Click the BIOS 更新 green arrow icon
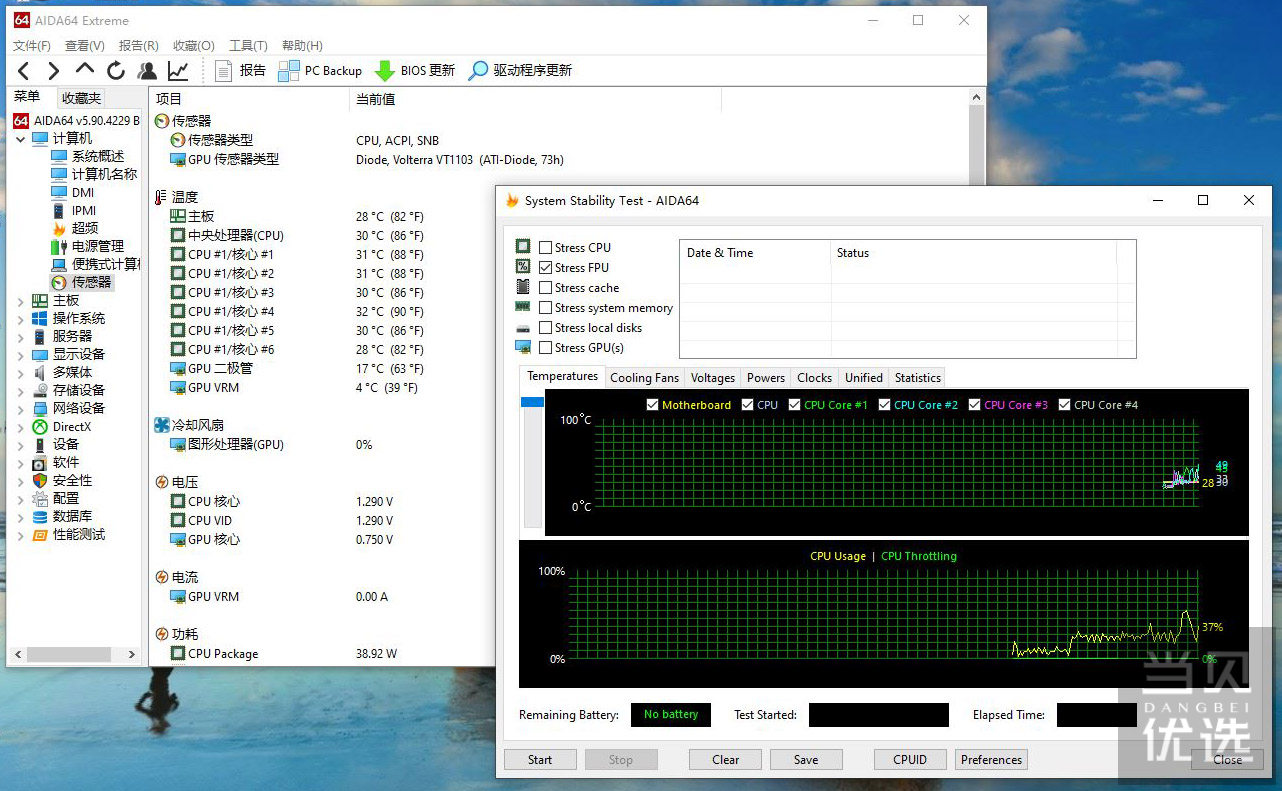Viewport: 1282px width, 791px height. click(385, 71)
